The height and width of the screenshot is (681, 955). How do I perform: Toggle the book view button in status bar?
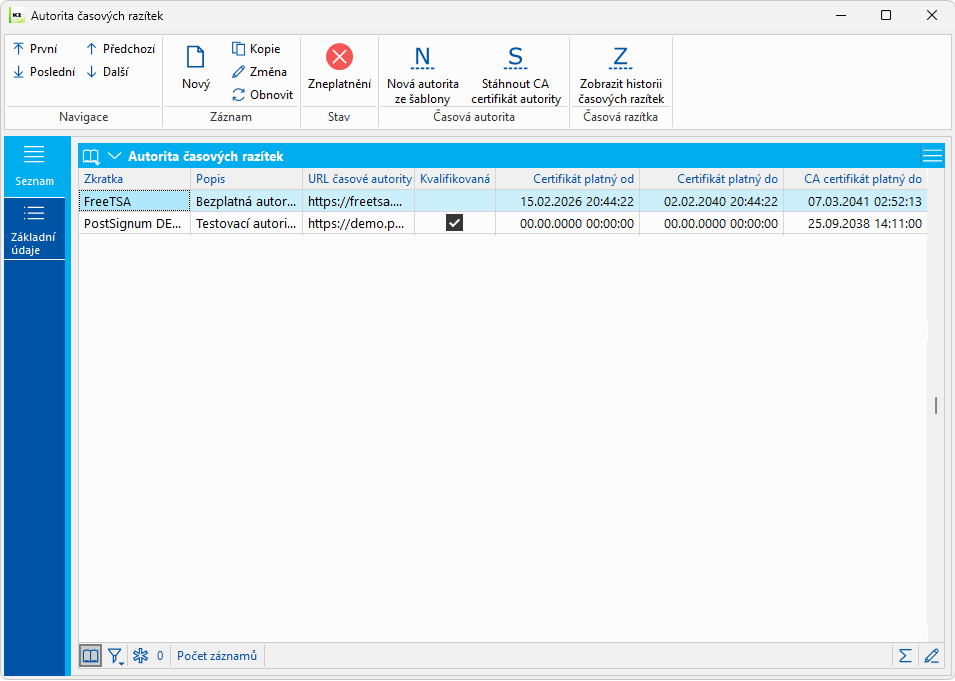[91, 655]
